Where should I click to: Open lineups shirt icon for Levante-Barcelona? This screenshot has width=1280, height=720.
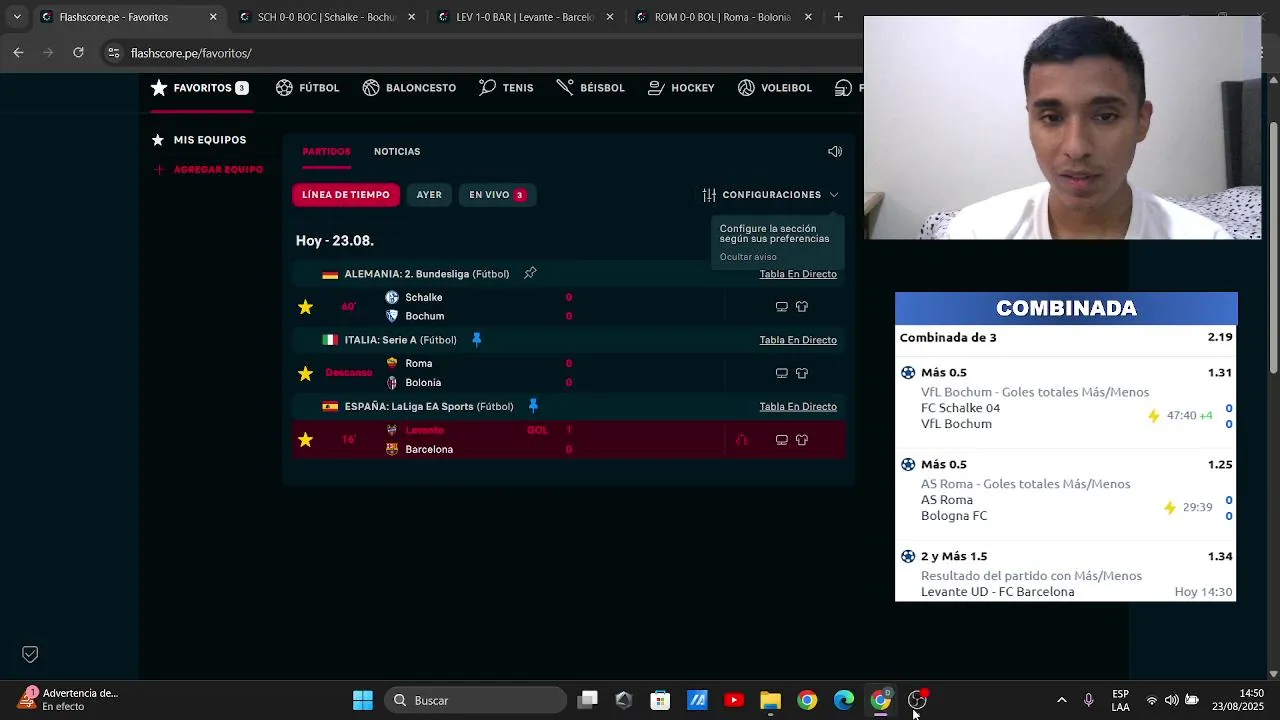pos(802,440)
